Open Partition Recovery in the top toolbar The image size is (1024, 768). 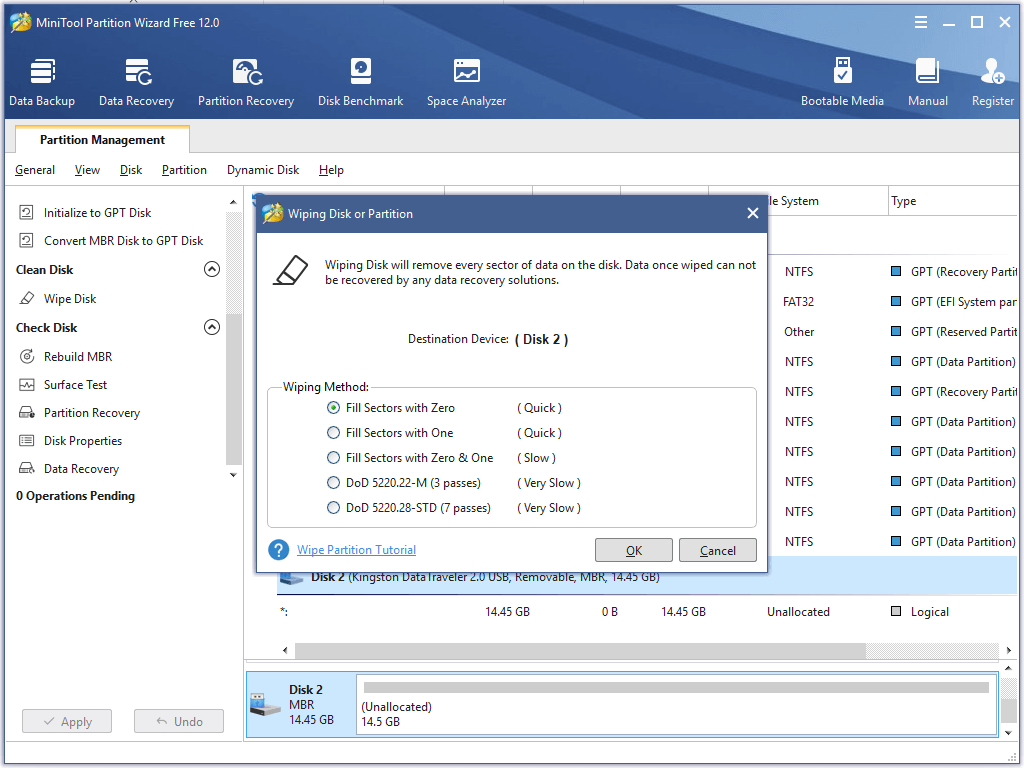pyautogui.click(x=246, y=82)
